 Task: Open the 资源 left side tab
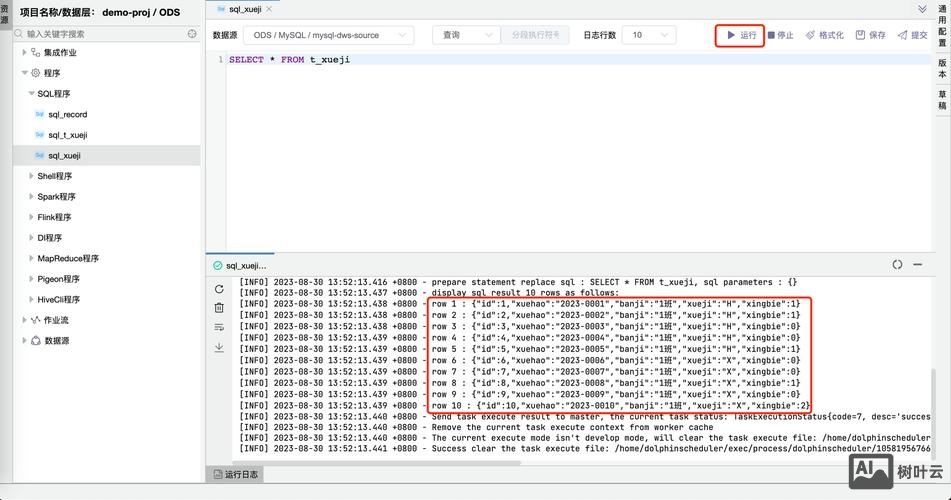(x=5, y=13)
